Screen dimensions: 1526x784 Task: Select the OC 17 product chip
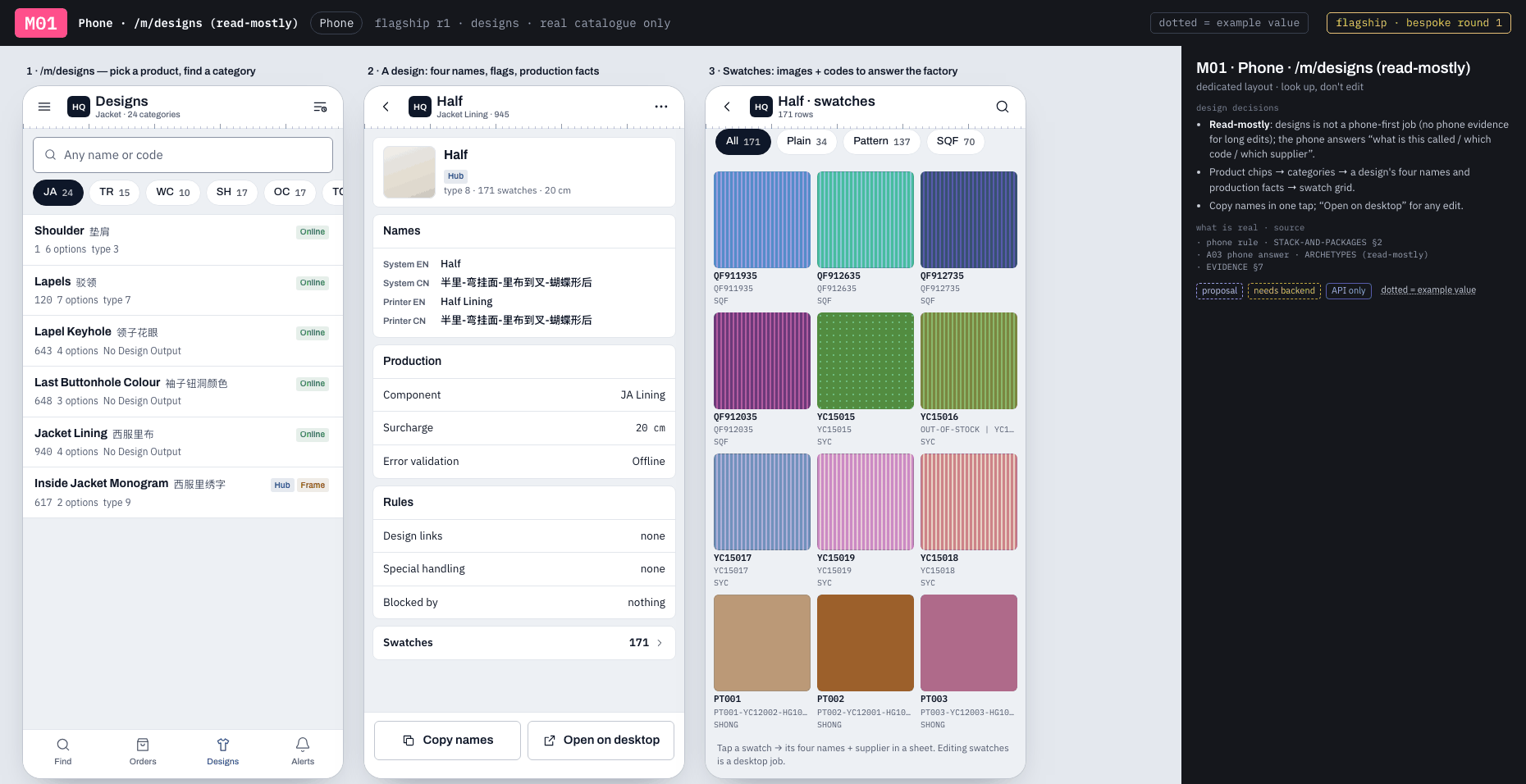[290, 192]
